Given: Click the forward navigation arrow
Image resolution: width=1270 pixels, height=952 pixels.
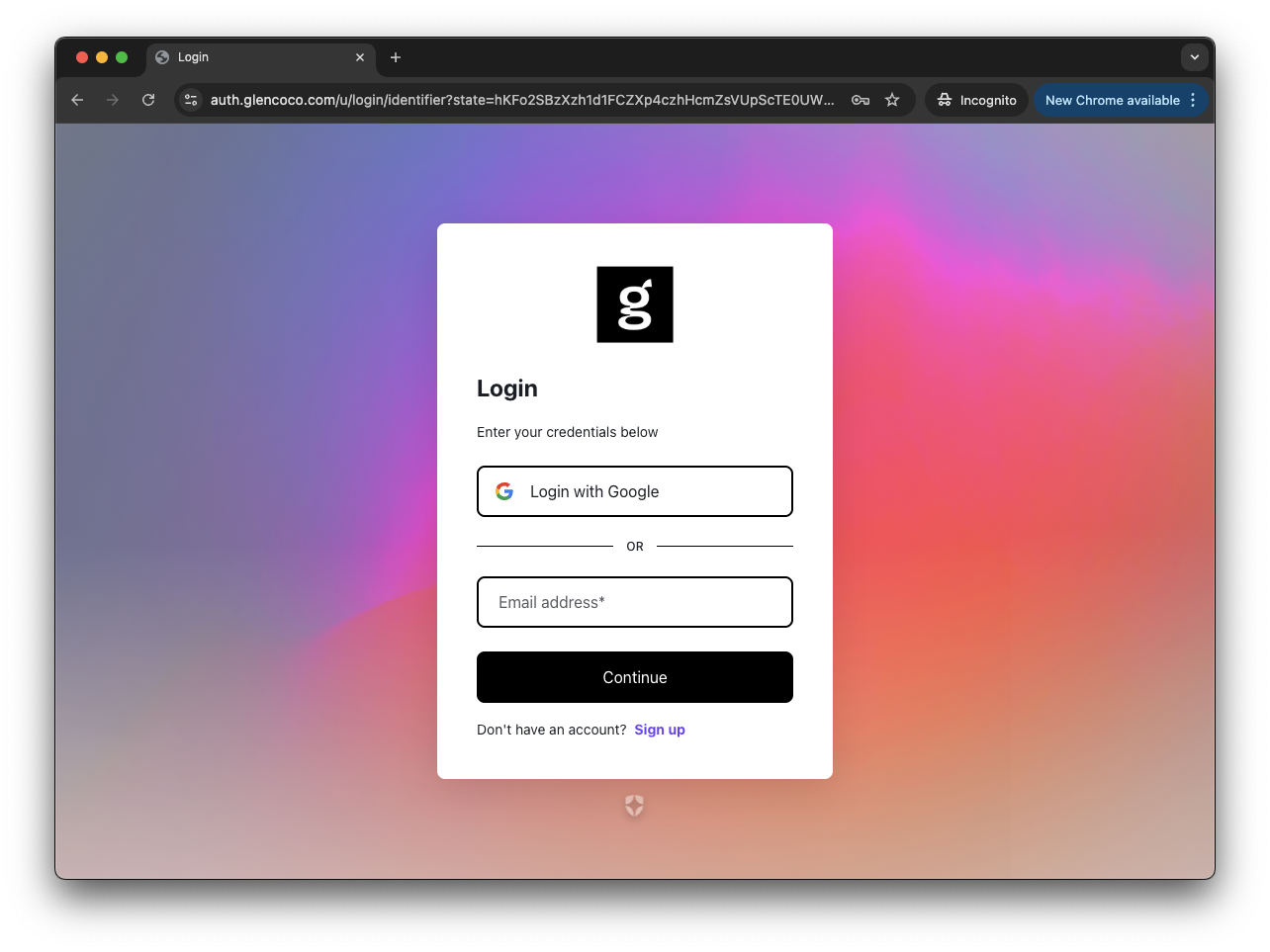Looking at the screenshot, I should (x=113, y=100).
